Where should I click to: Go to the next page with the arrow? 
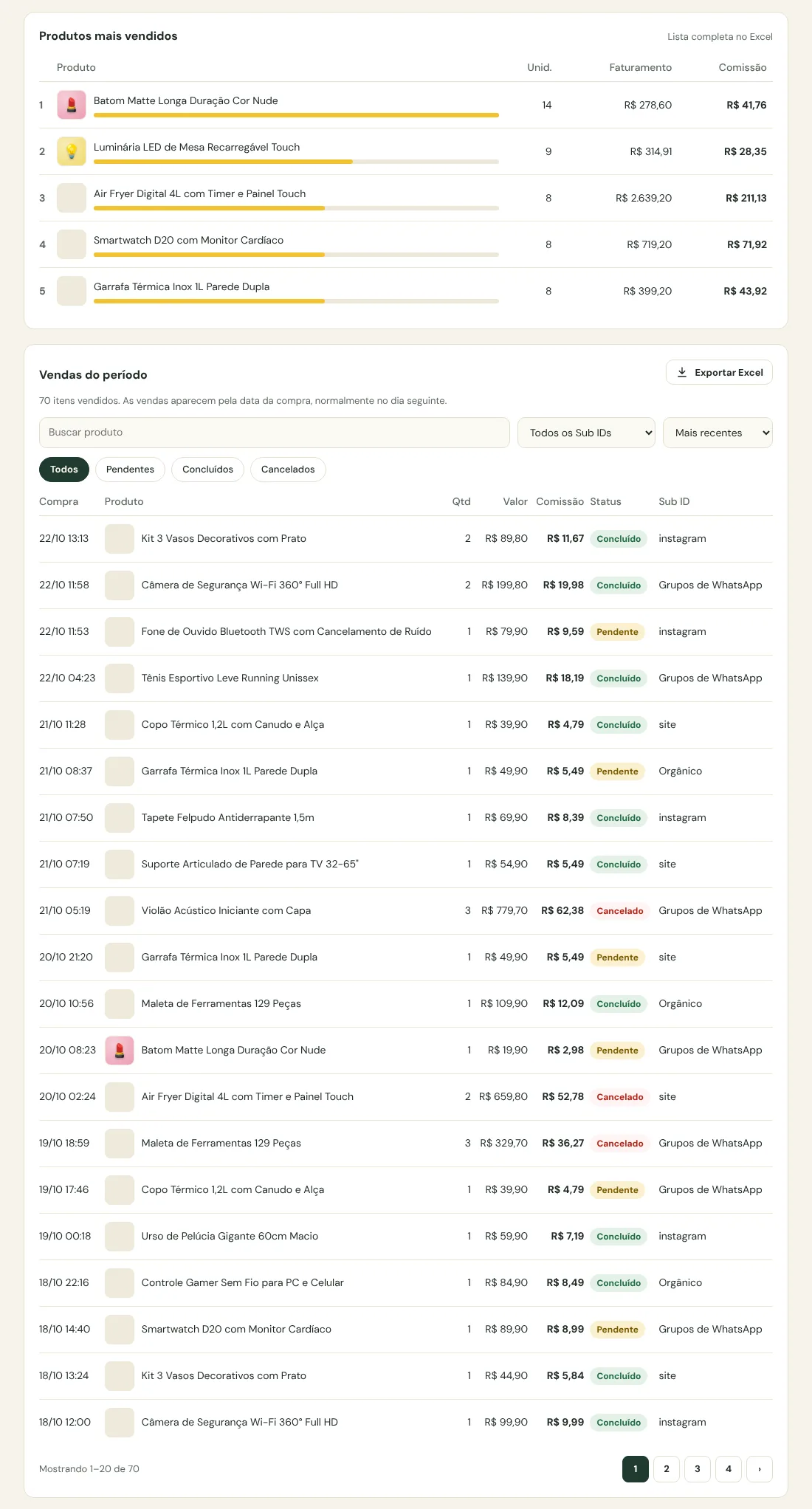click(x=760, y=1469)
